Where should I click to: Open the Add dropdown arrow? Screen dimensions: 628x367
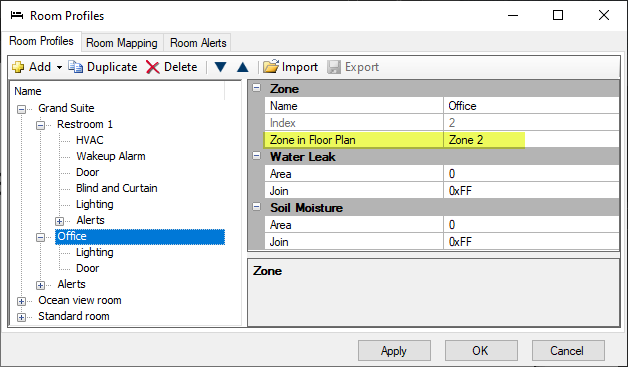(59, 67)
